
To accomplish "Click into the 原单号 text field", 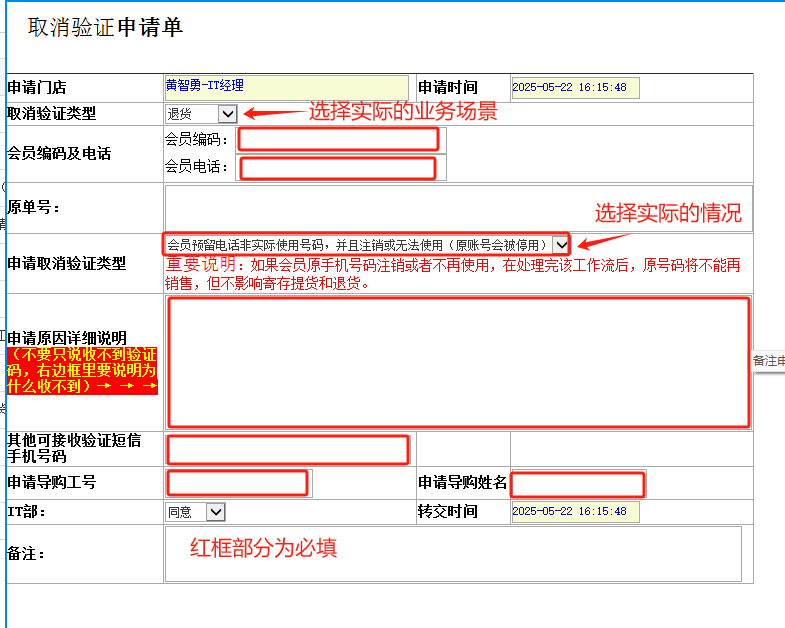I will pos(458,208).
